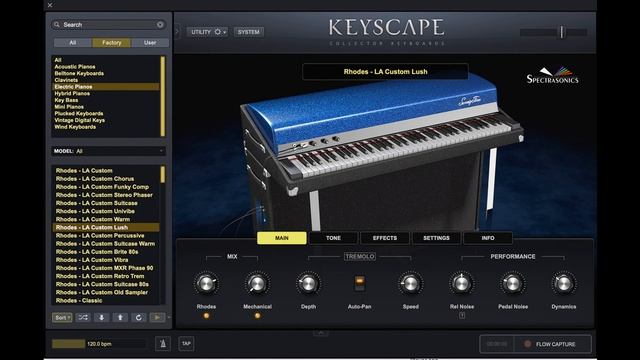Switch to the Main tab
The image size is (640, 360).
point(282,238)
